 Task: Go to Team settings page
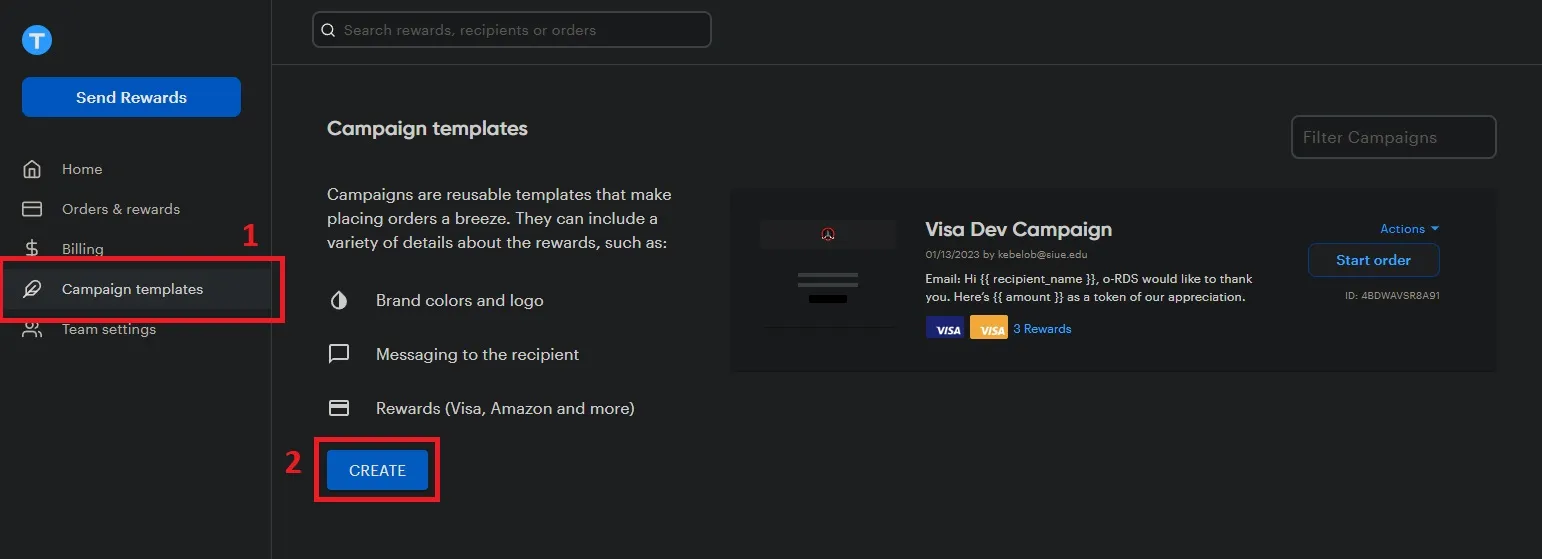109,329
